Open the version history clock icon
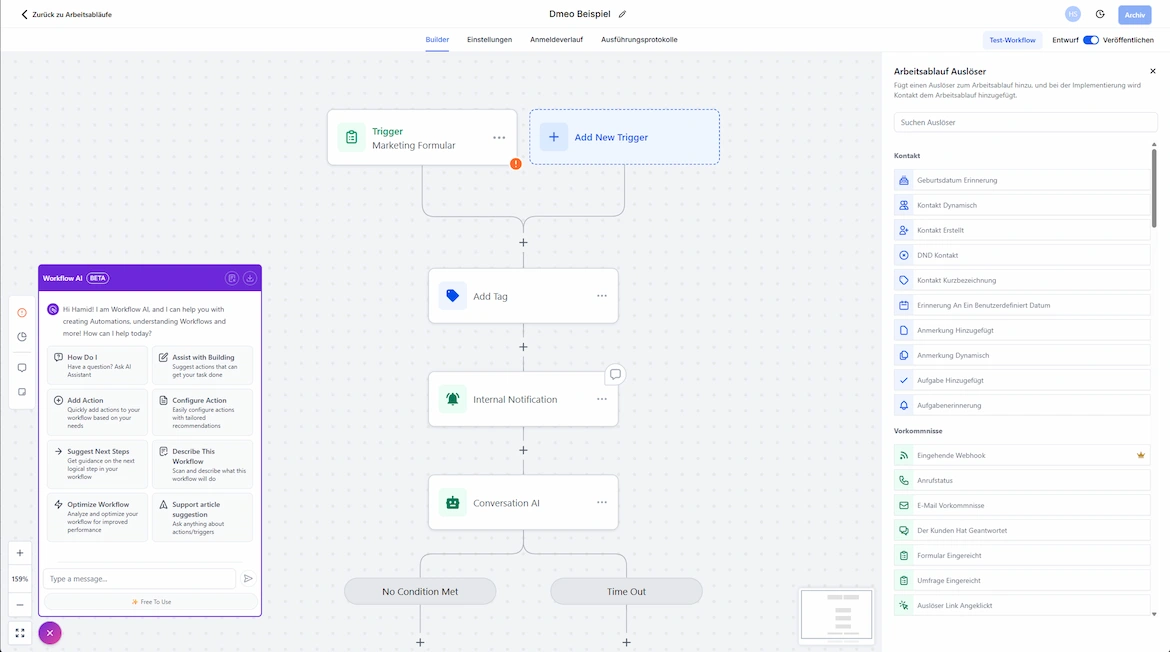The width and height of the screenshot is (1170, 652). [x=1100, y=14]
